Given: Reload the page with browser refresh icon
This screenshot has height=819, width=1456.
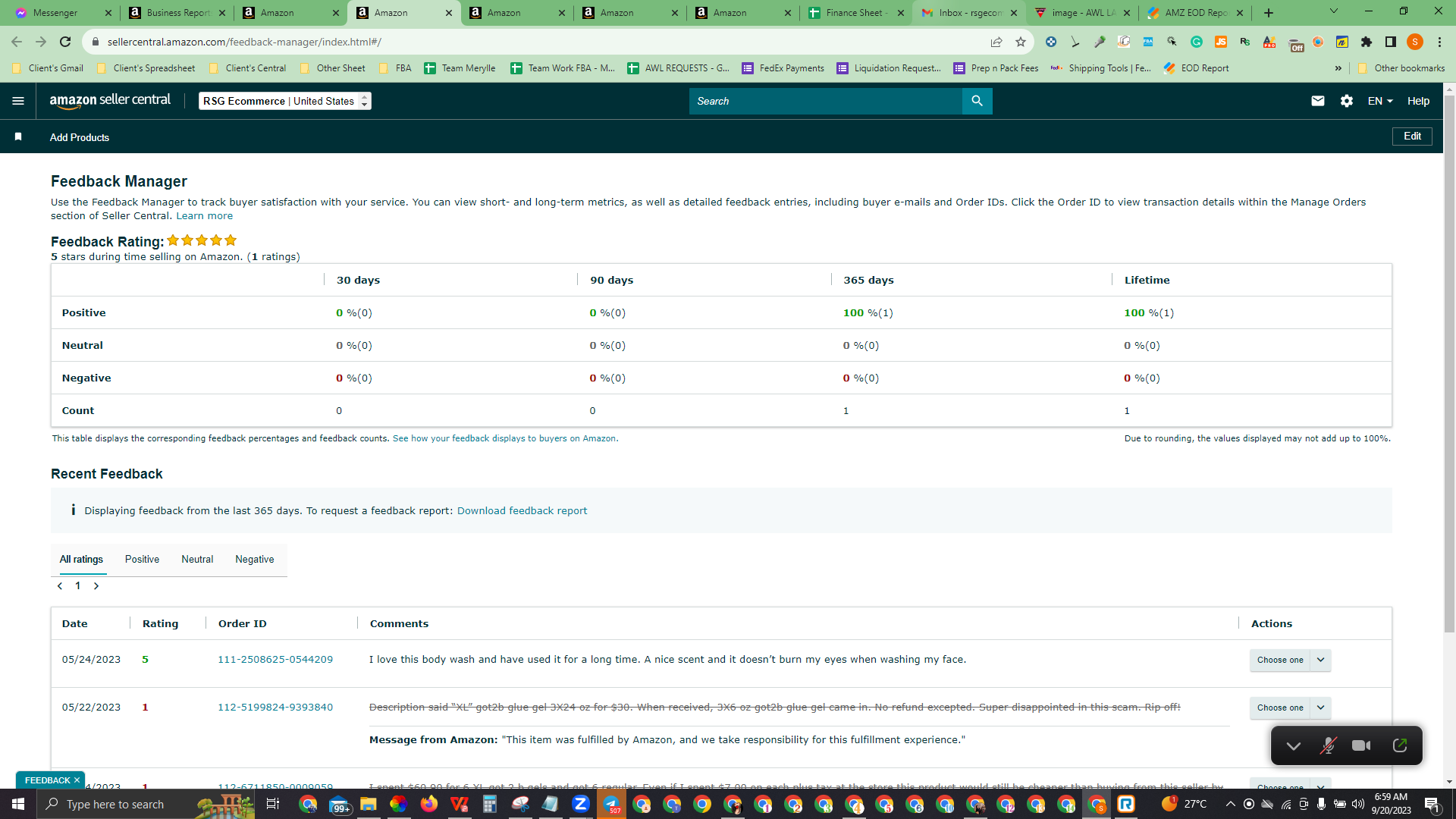Looking at the screenshot, I should [65, 42].
